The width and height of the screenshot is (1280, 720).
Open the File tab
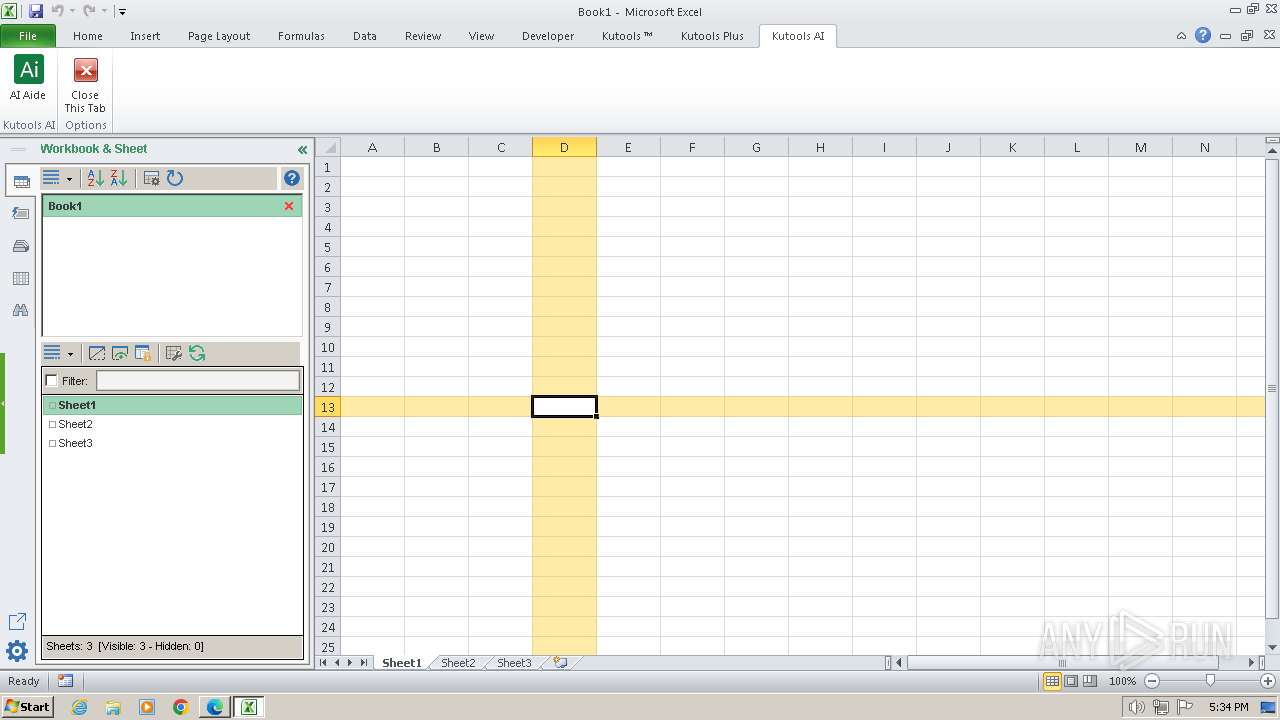(x=28, y=36)
